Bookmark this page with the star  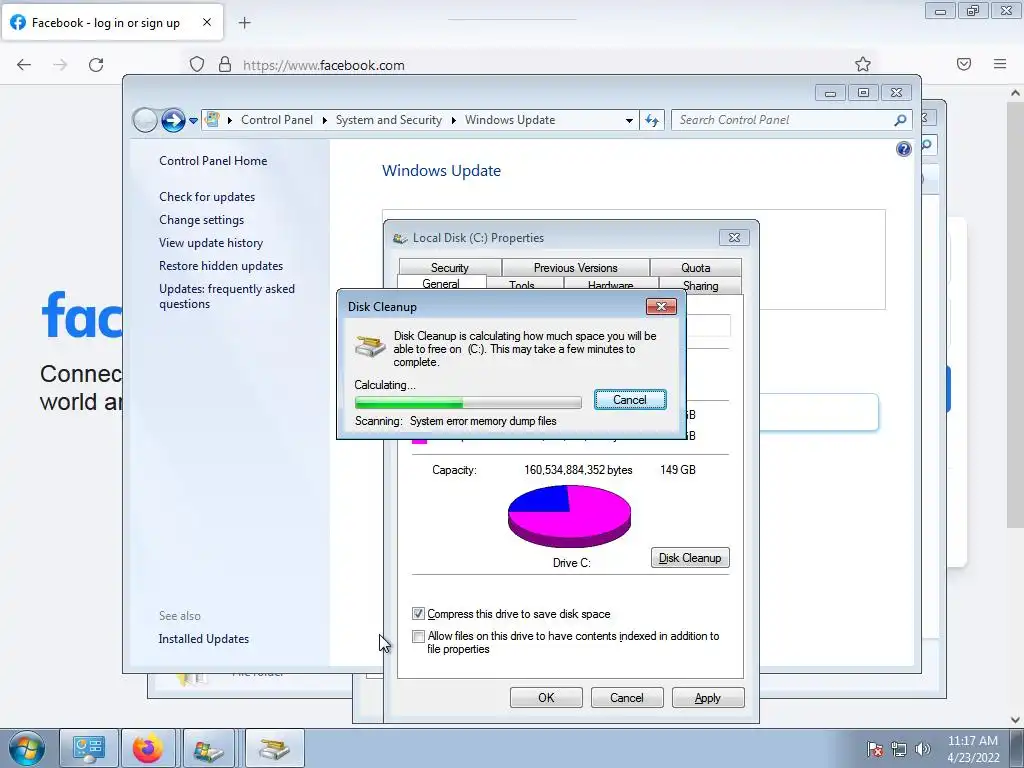coord(863,64)
